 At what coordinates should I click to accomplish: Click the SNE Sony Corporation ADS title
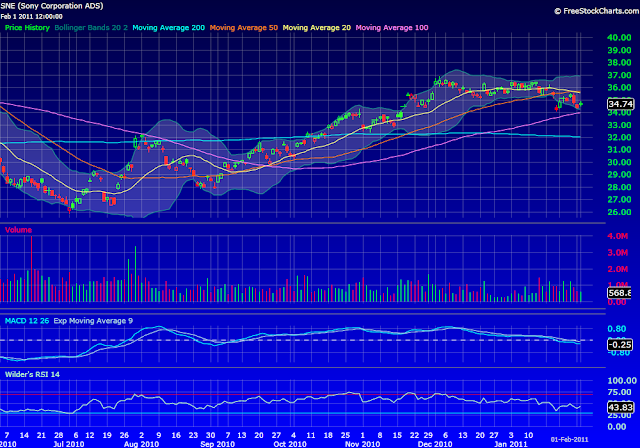tap(52, 6)
